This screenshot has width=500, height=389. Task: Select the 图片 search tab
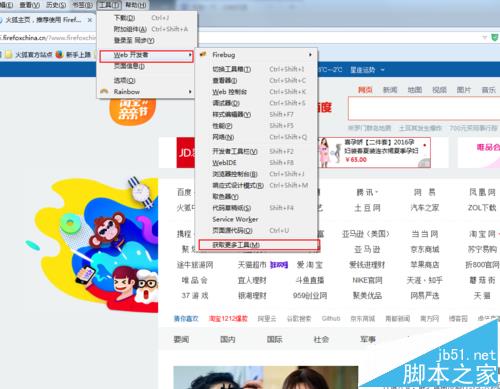pos(464,90)
